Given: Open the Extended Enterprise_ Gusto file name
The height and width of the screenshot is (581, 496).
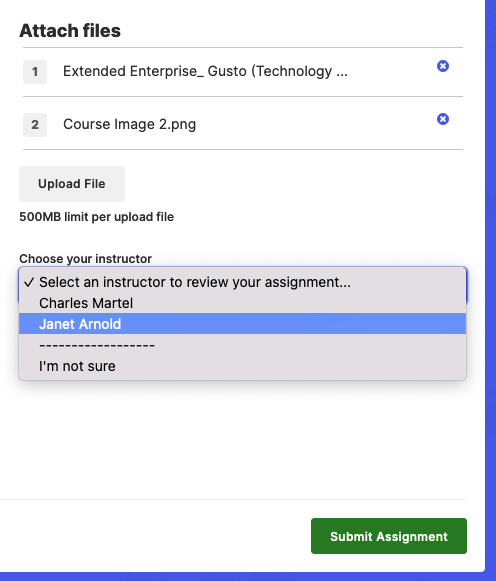Looking at the screenshot, I should (x=205, y=71).
